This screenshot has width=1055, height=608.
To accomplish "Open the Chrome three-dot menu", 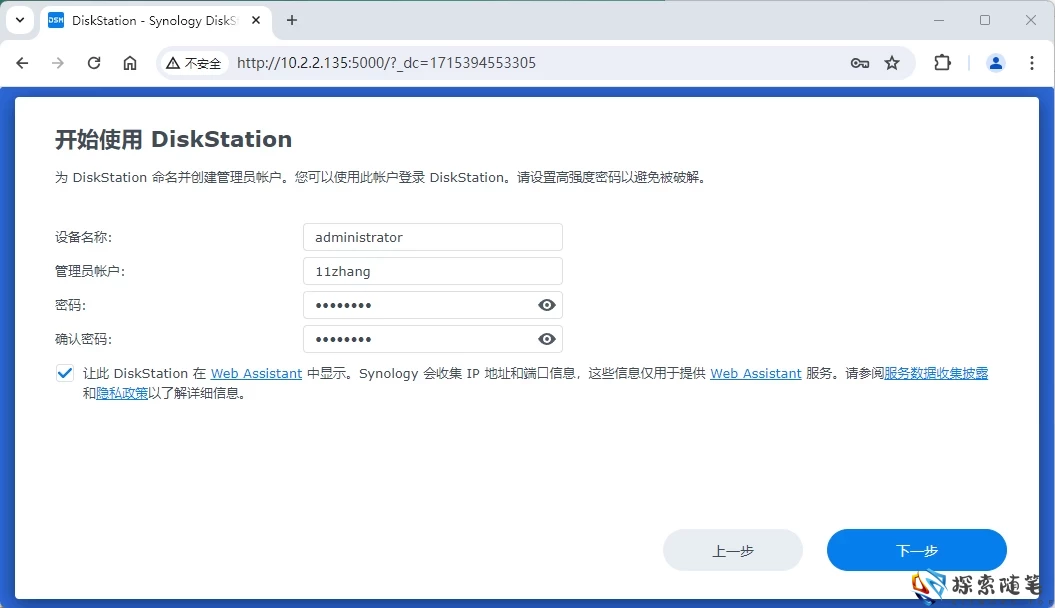I will click(x=1032, y=62).
